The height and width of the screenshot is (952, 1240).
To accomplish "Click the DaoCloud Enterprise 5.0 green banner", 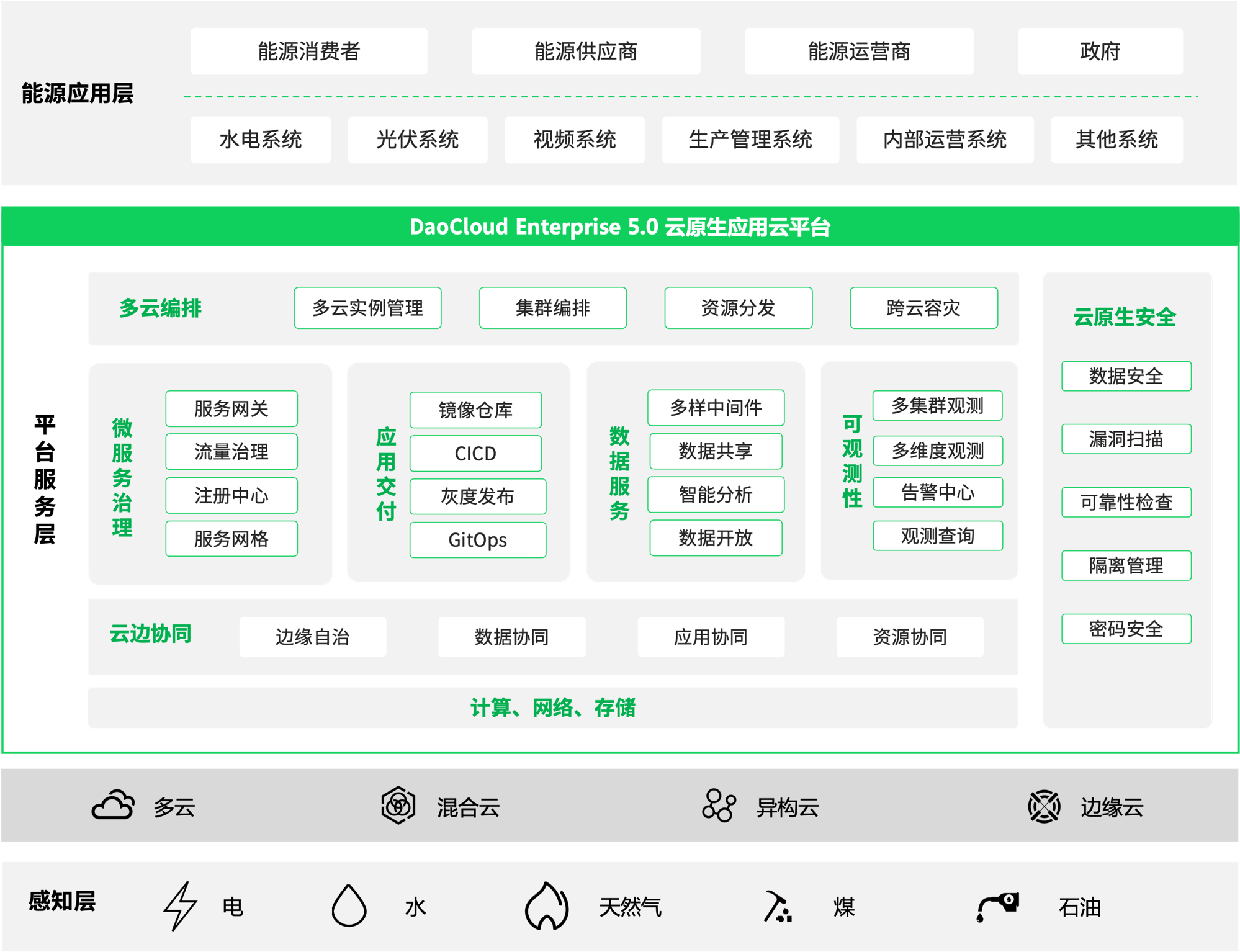I will click(x=620, y=227).
